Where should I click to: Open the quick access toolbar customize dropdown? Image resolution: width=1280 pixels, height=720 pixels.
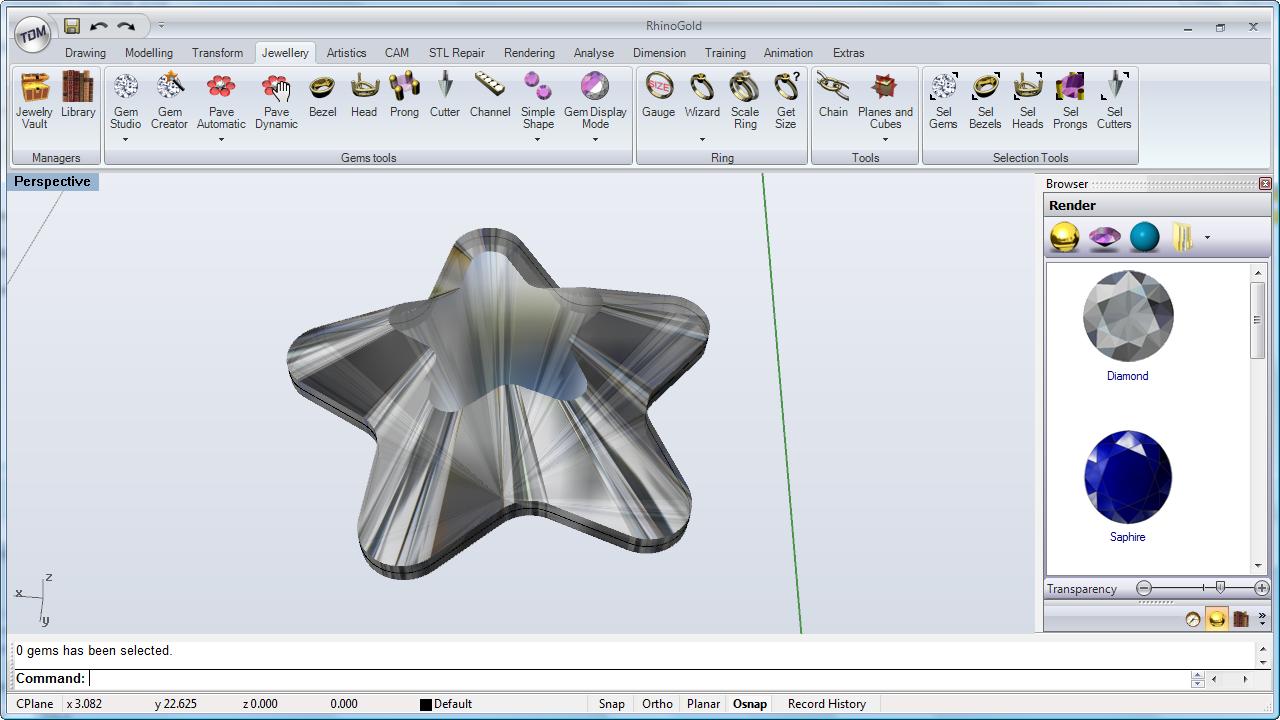coord(161,26)
